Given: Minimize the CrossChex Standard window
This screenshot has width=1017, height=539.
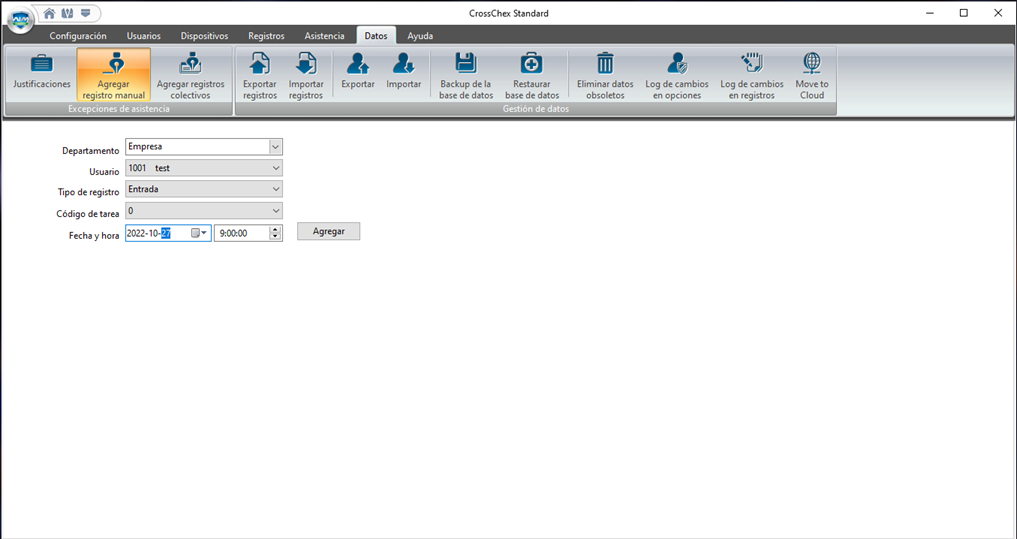Looking at the screenshot, I should (x=930, y=13).
